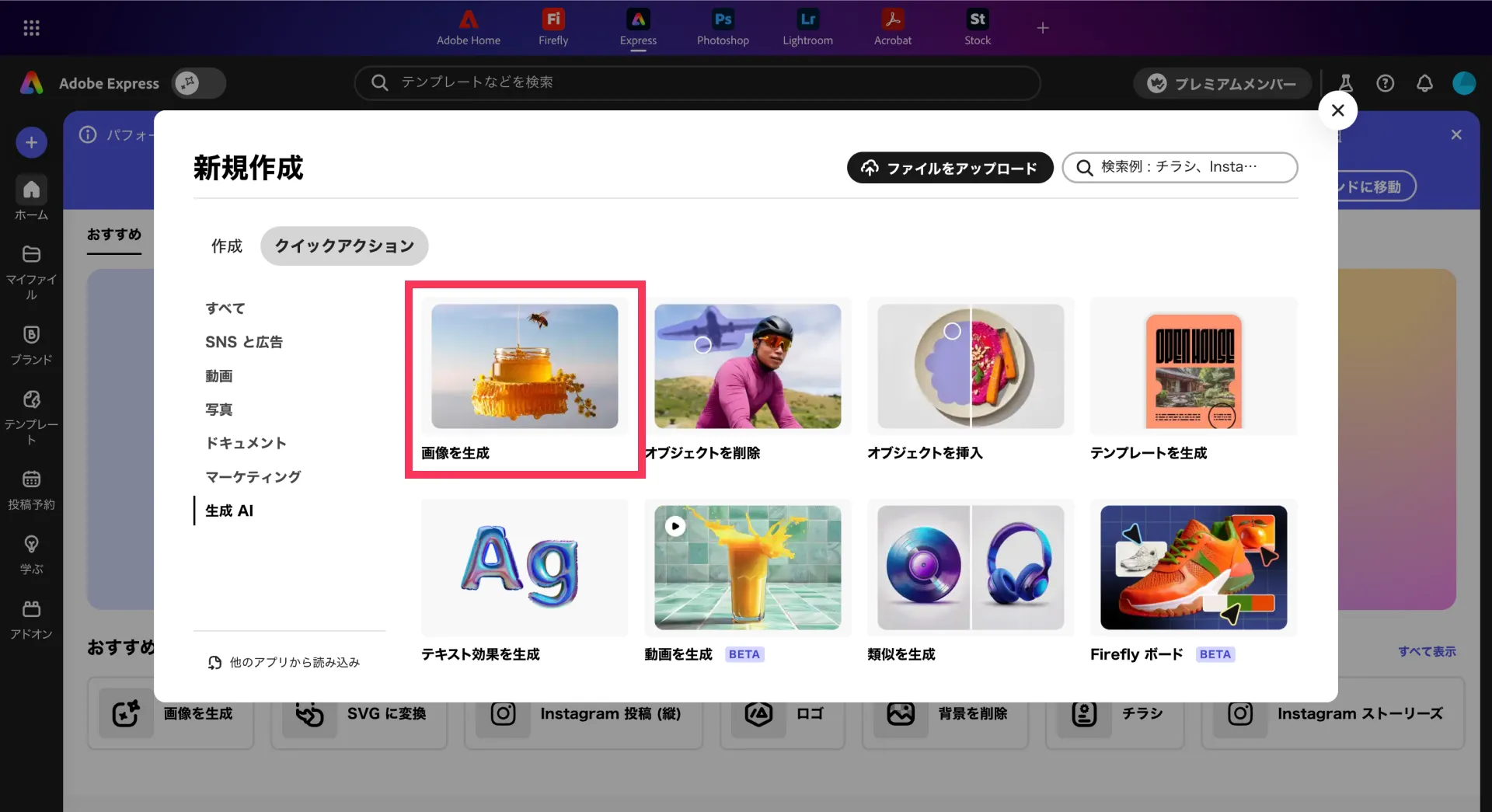Open Photoshop from the app switcher bar
Screen dimensions: 1492x812
(722, 27)
